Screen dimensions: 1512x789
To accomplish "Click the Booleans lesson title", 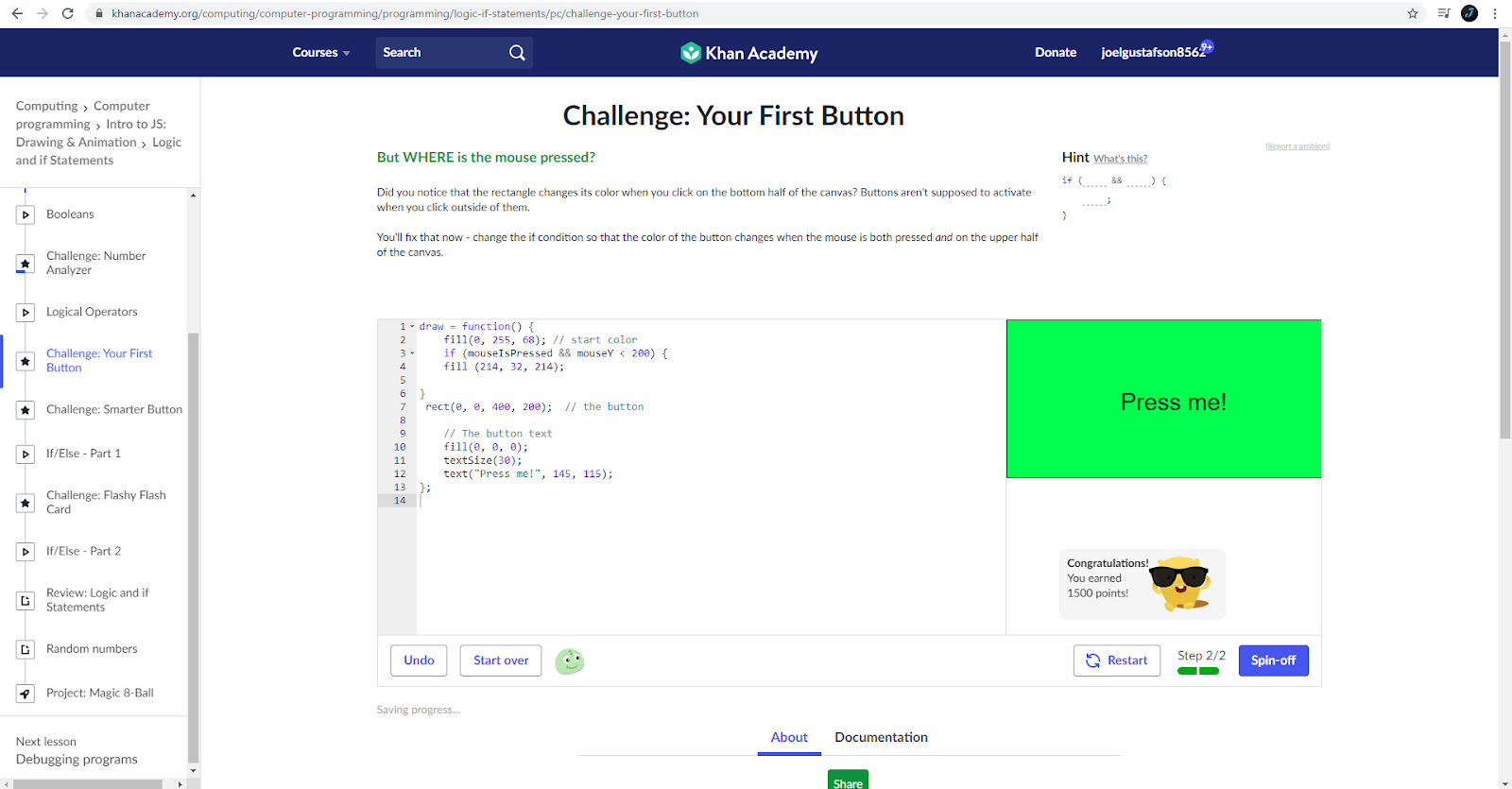I will (70, 214).
